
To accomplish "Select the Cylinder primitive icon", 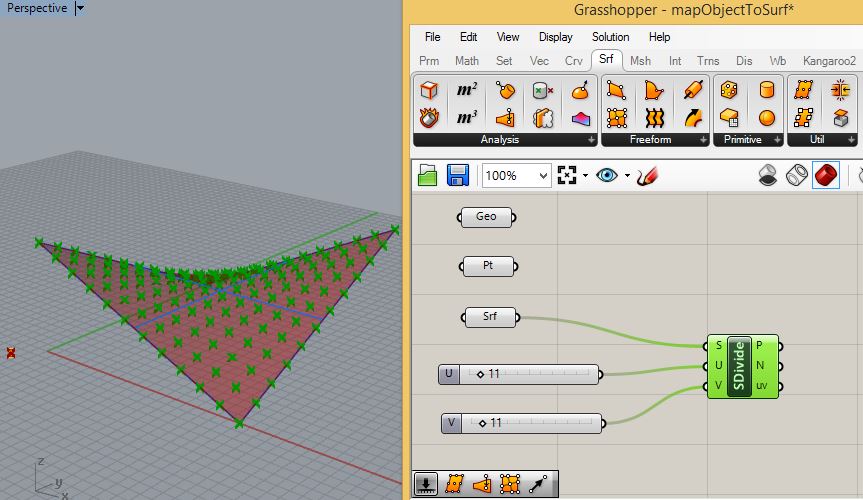I will [x=767, y=91].
